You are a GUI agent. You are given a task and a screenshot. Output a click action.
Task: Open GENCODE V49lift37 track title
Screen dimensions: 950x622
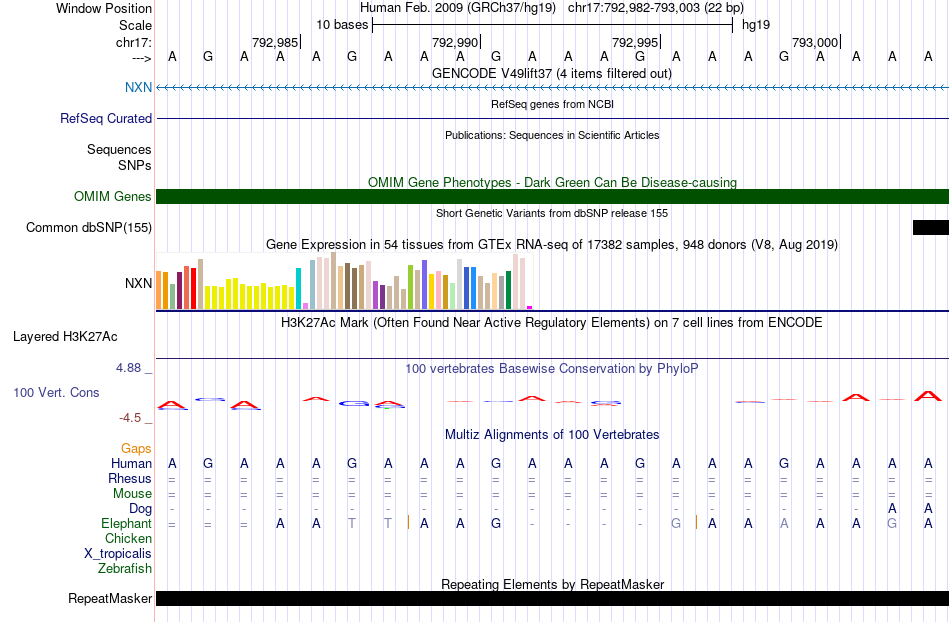[551, 74]
